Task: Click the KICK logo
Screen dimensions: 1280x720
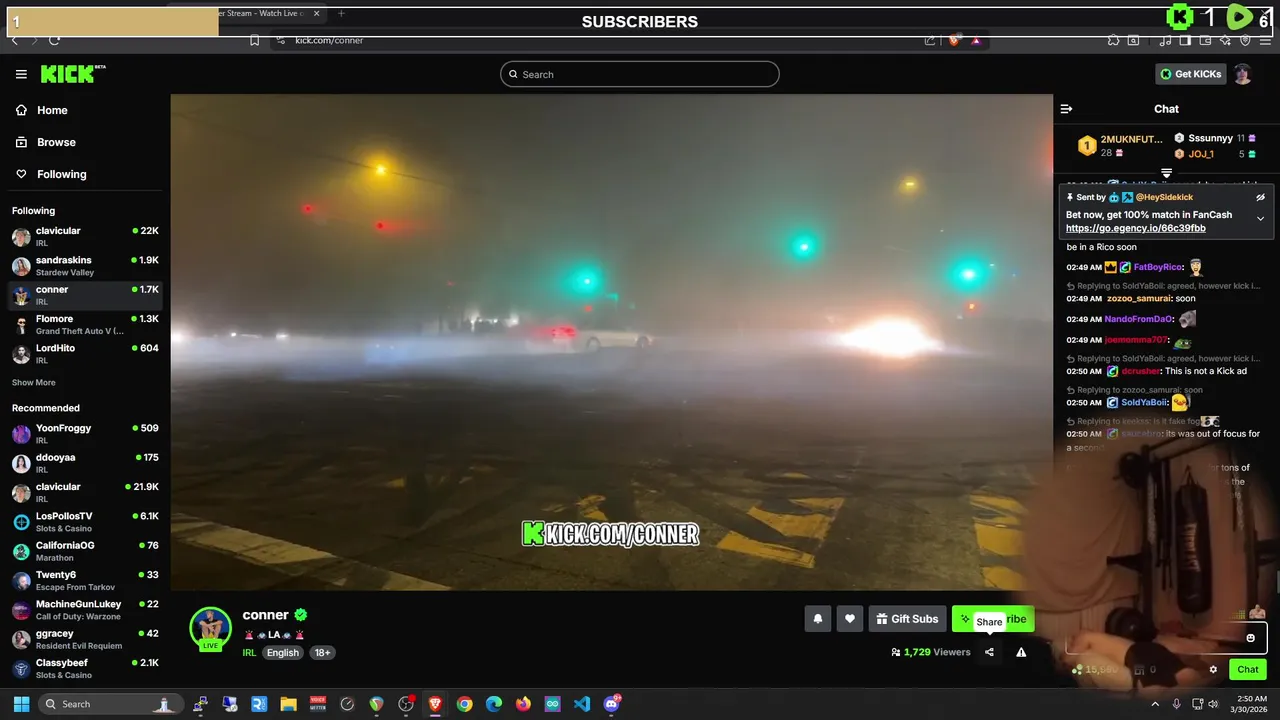Action: [72, 74]
